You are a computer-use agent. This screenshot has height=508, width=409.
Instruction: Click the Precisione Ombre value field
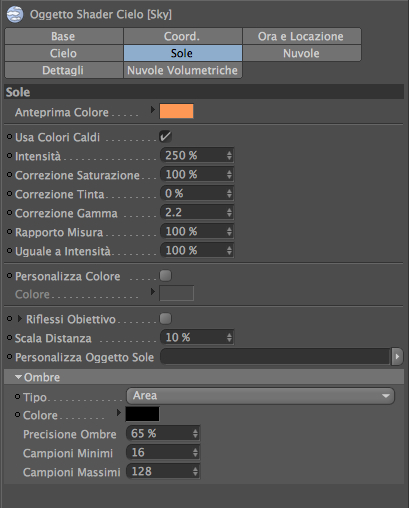pos(163,433)
